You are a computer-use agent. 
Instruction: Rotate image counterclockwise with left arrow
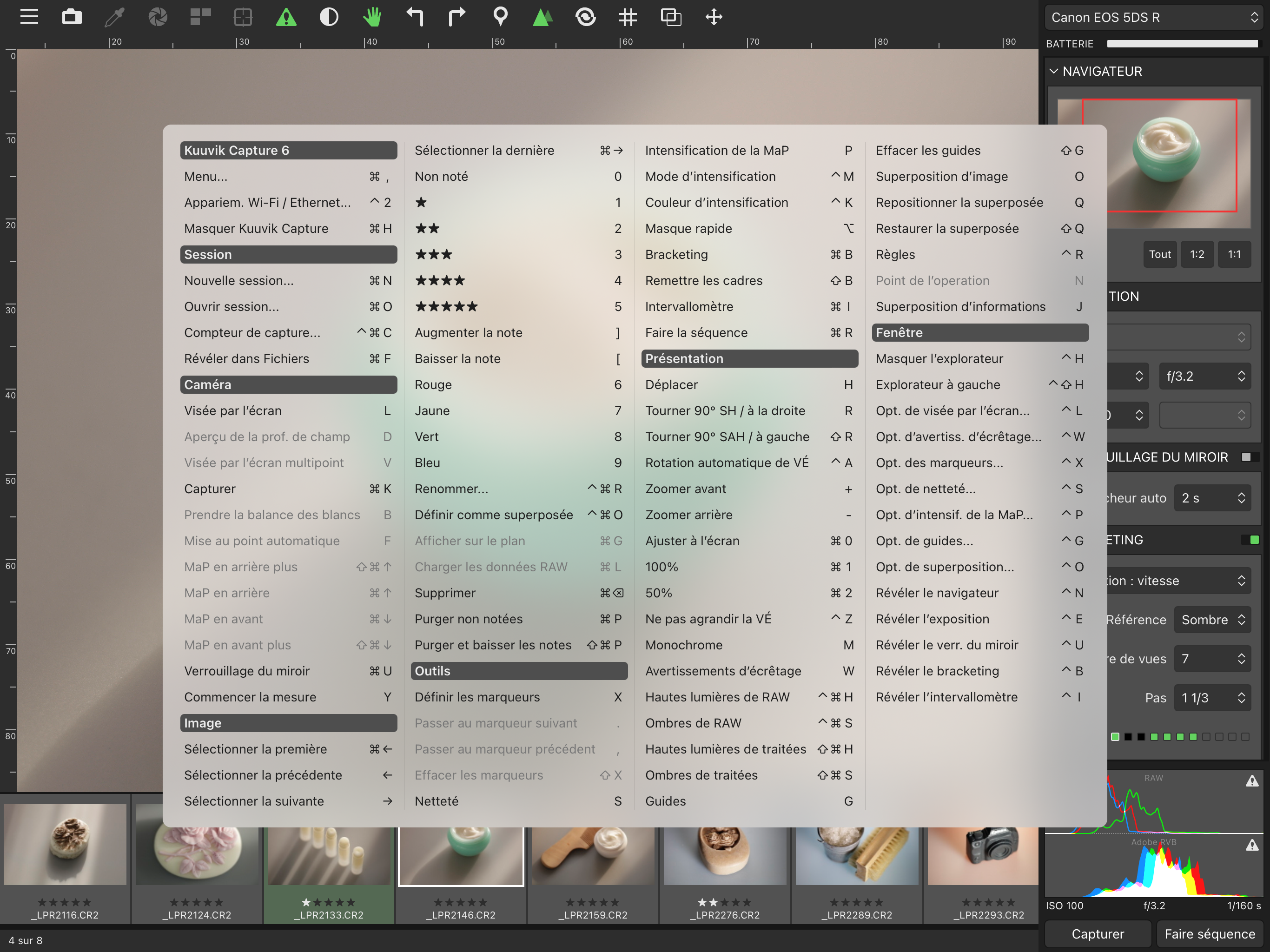[x=415, y=17]
